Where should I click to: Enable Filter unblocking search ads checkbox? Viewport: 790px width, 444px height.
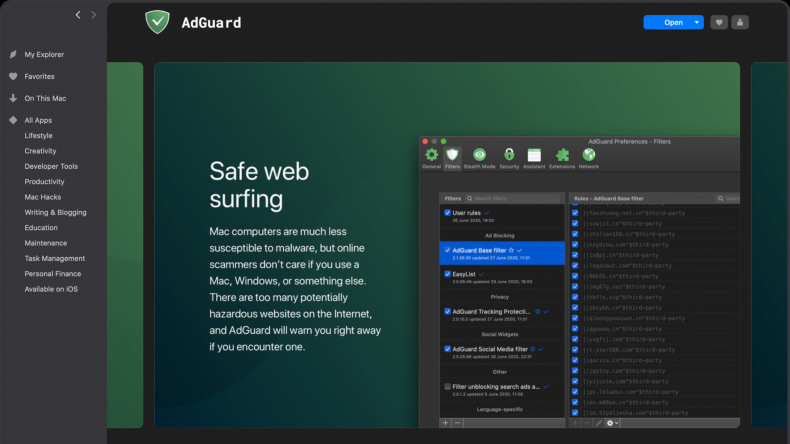tap(447, 387)
